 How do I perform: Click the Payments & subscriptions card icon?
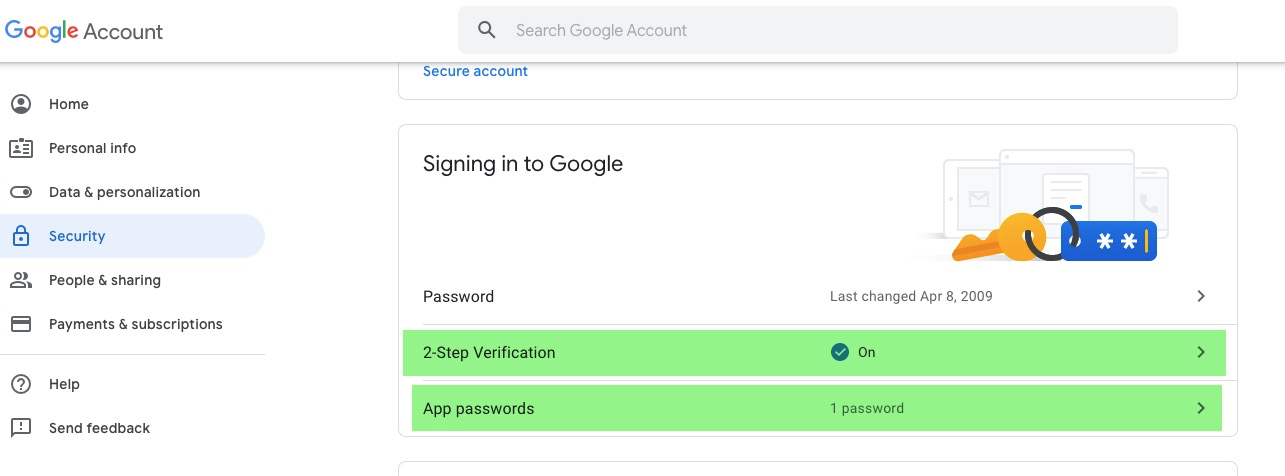(x=20, y=324)
